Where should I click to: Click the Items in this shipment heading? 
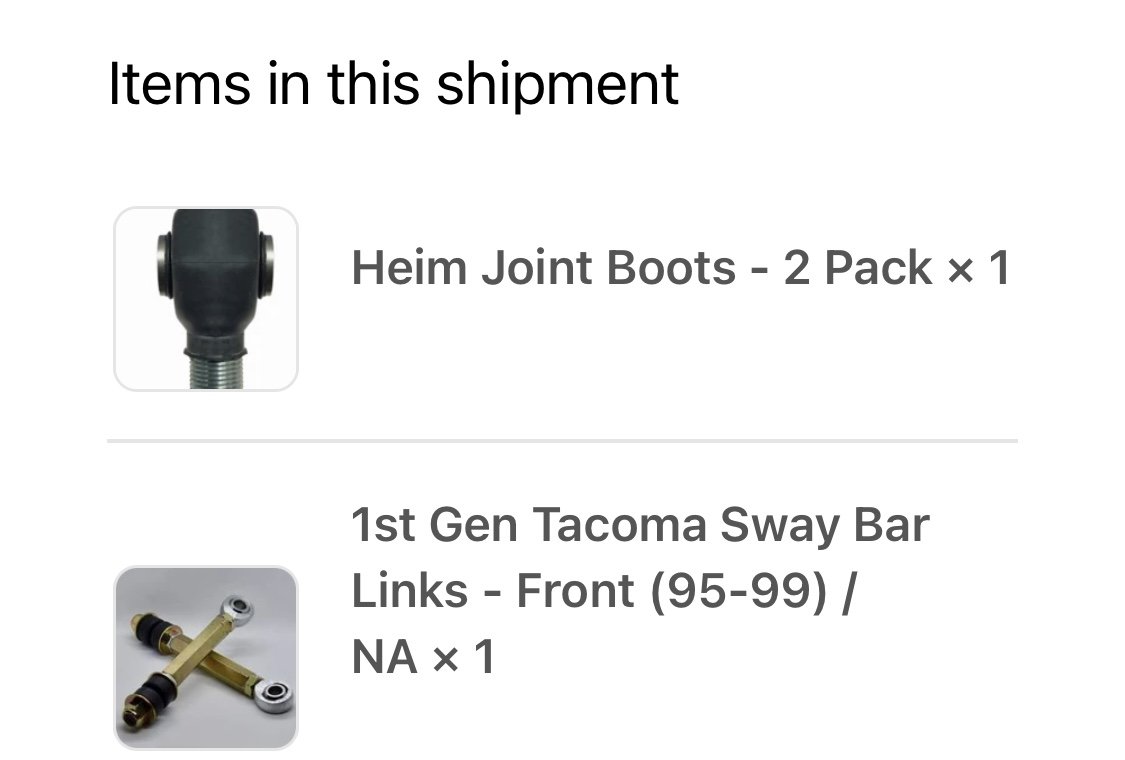393,84
